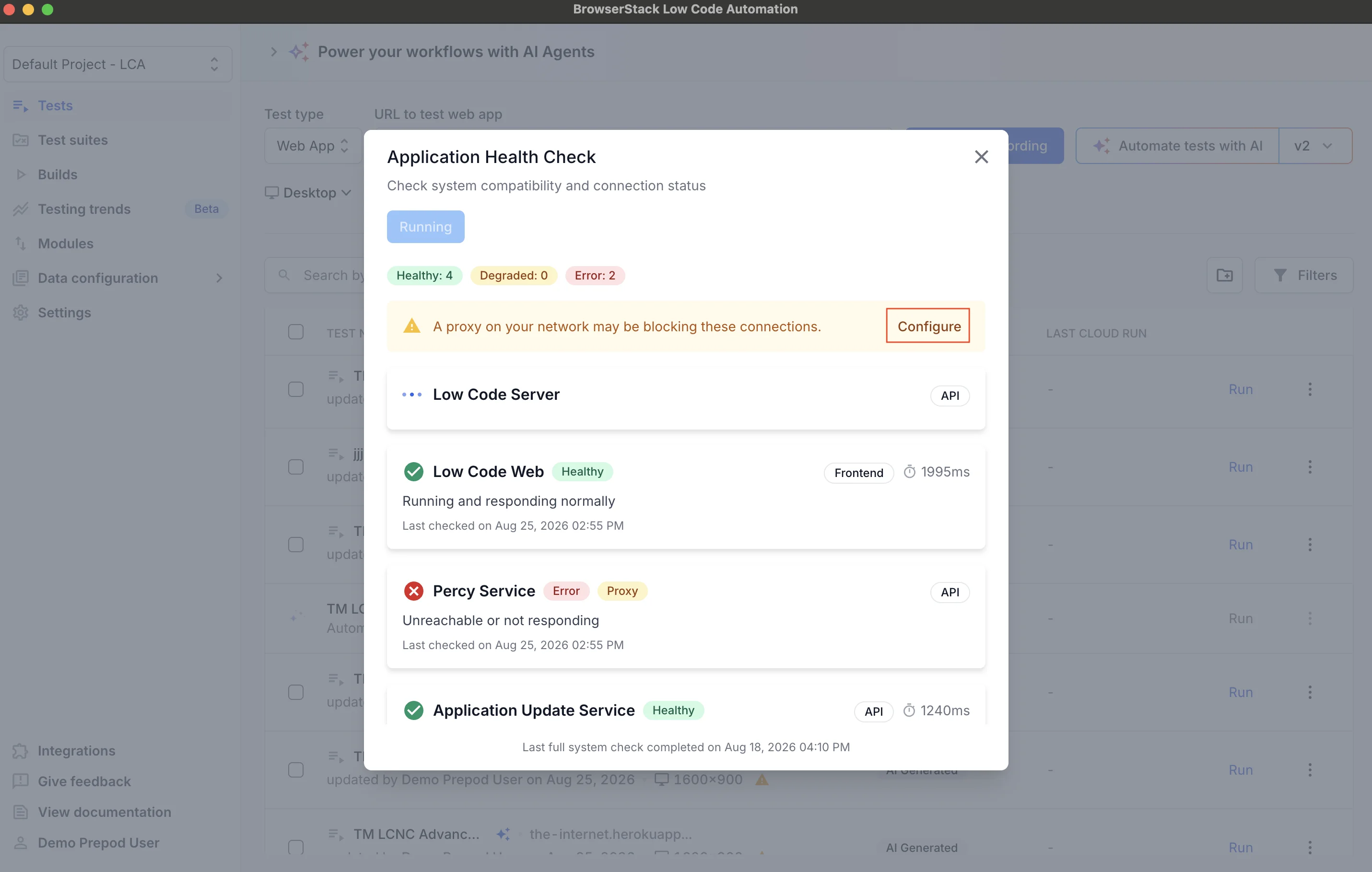
Task: Click the new folder icon button
Action: click(1224, 276)
